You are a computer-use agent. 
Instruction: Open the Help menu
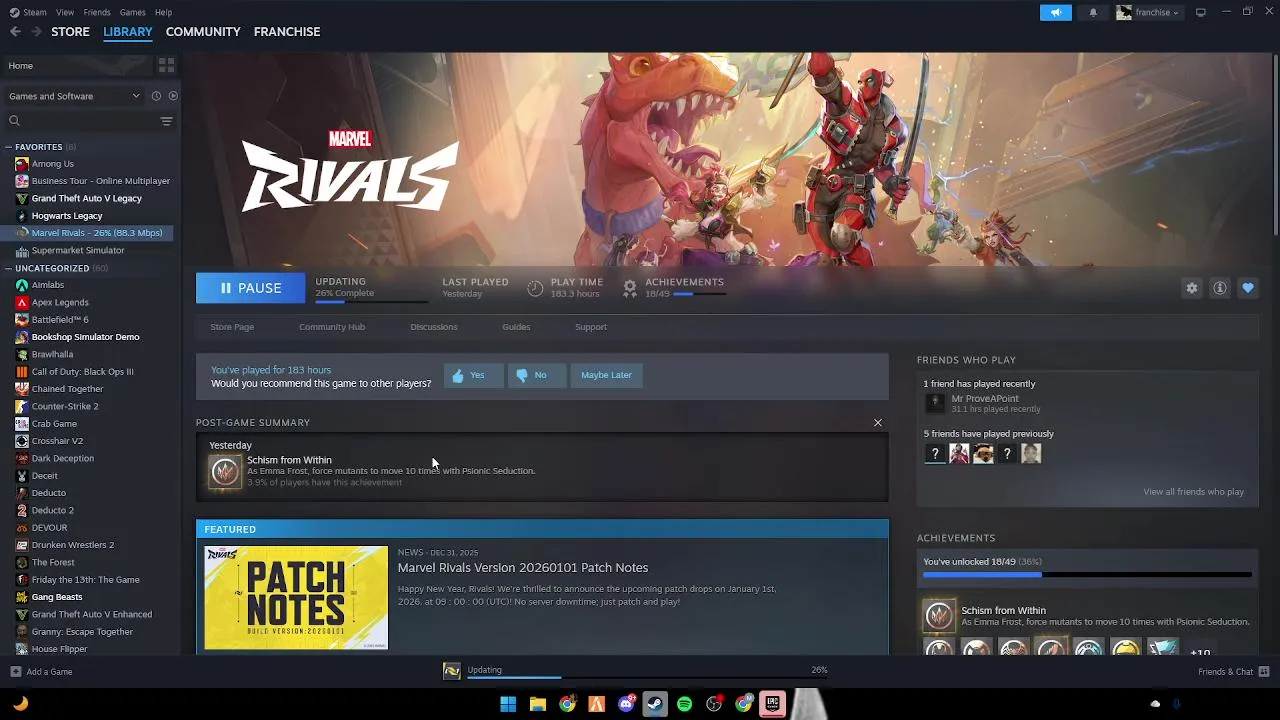tap(164, 12)
